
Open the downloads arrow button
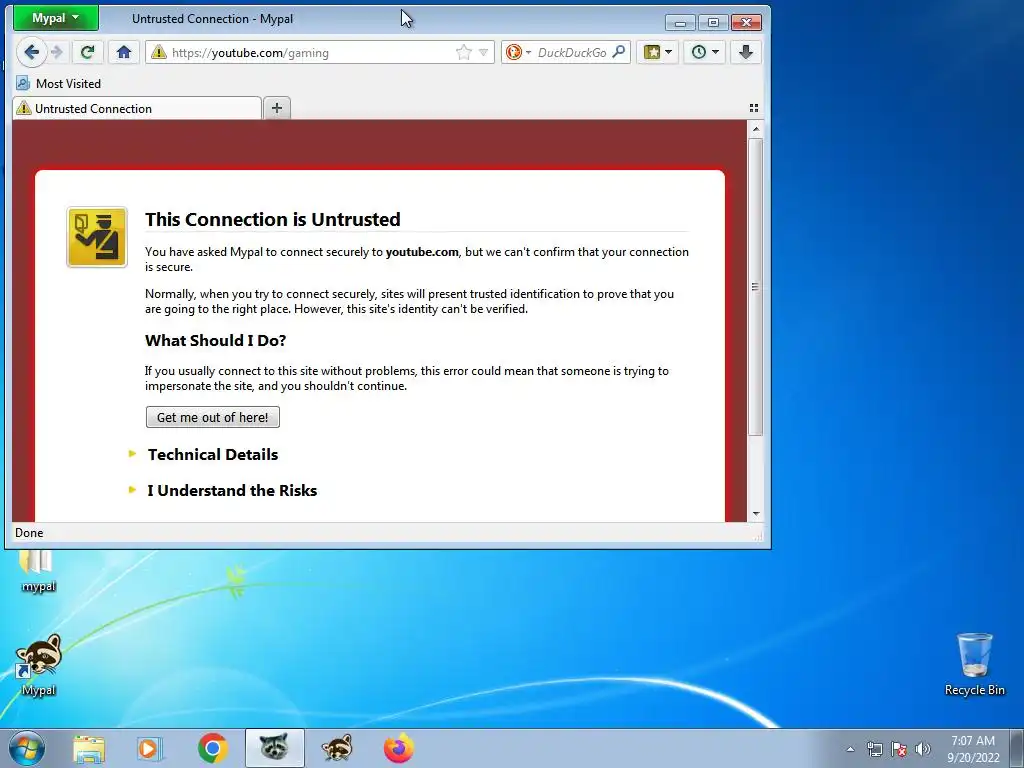[x=746, y=52]
